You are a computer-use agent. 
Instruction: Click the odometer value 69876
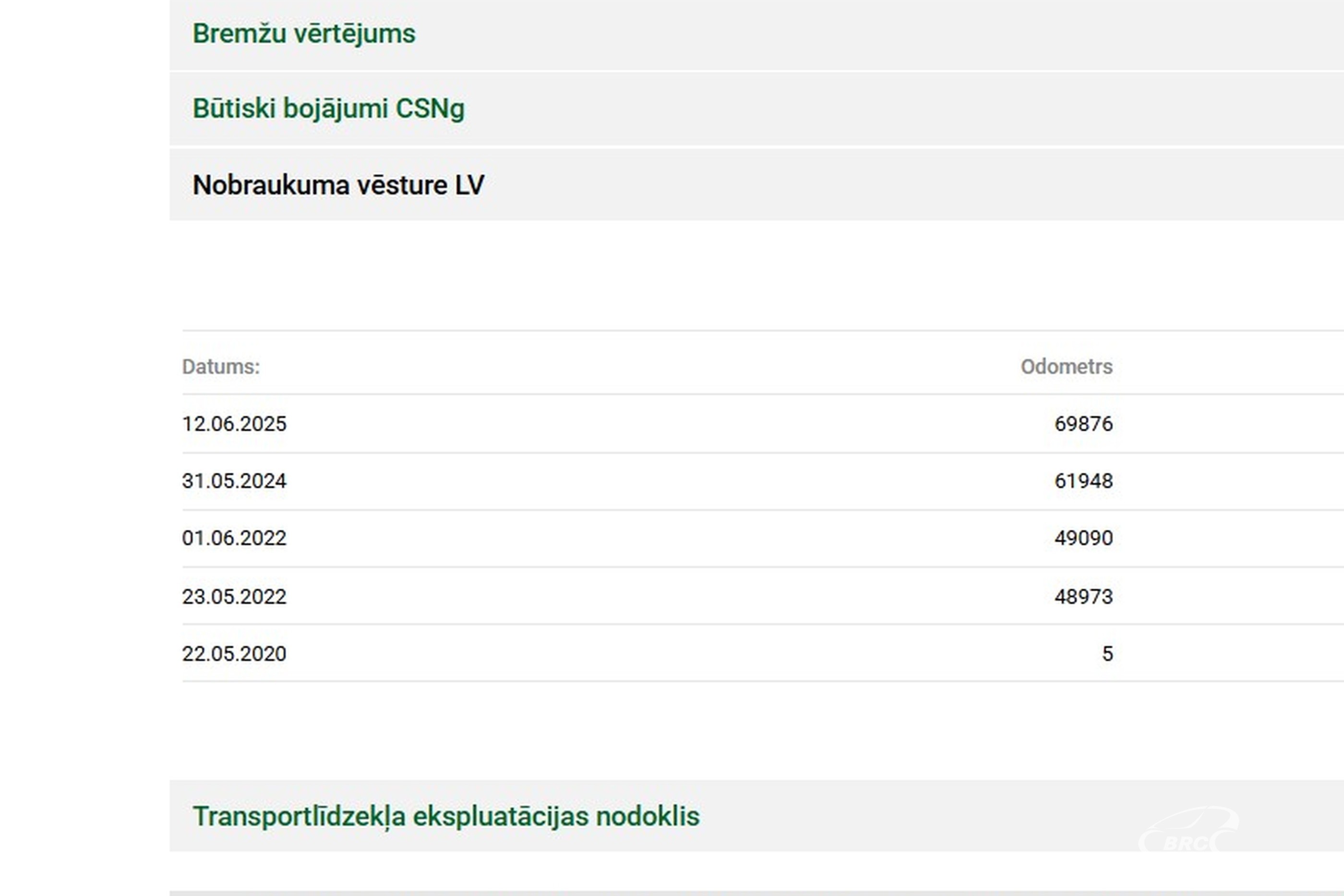click(x=1083, y=424)
